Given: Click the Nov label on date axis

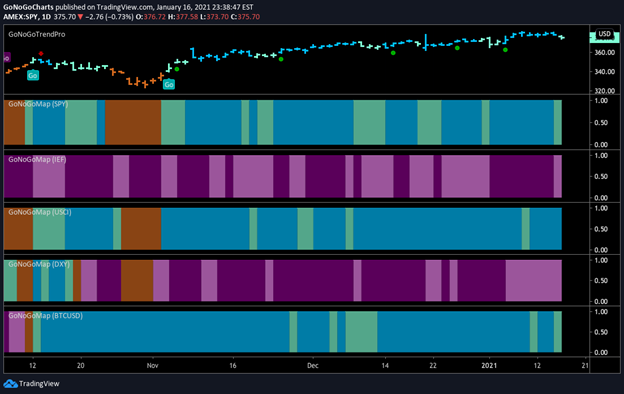Looking at the screenshot, I should point(152,365).
